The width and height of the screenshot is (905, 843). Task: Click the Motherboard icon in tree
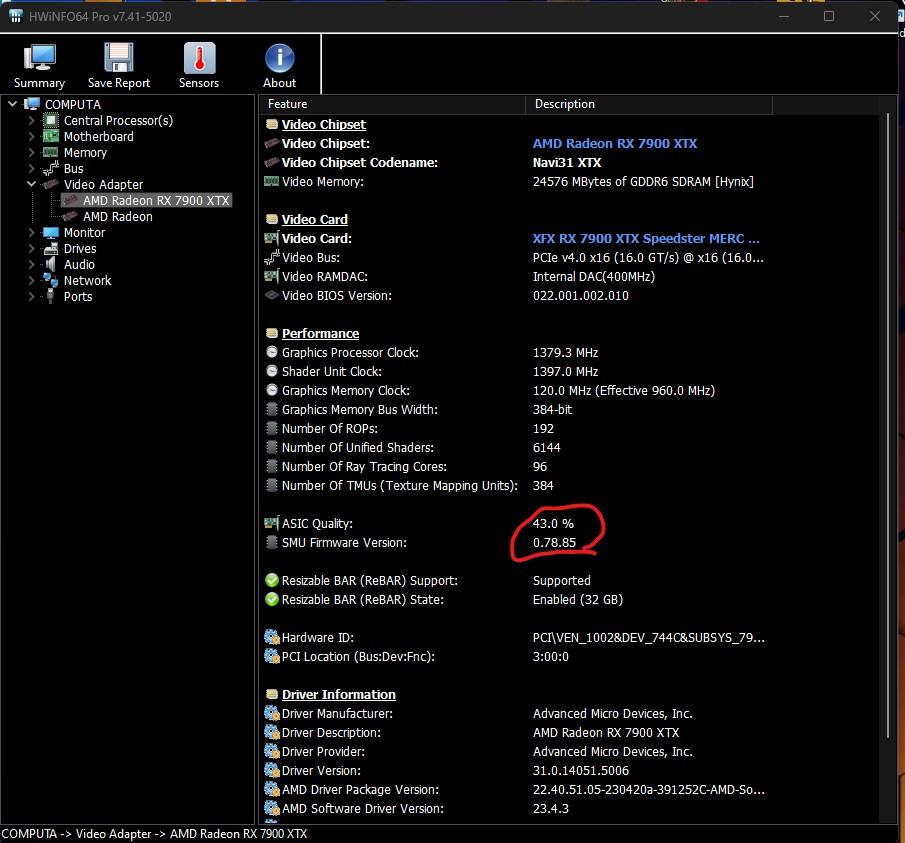pos(51,137)
